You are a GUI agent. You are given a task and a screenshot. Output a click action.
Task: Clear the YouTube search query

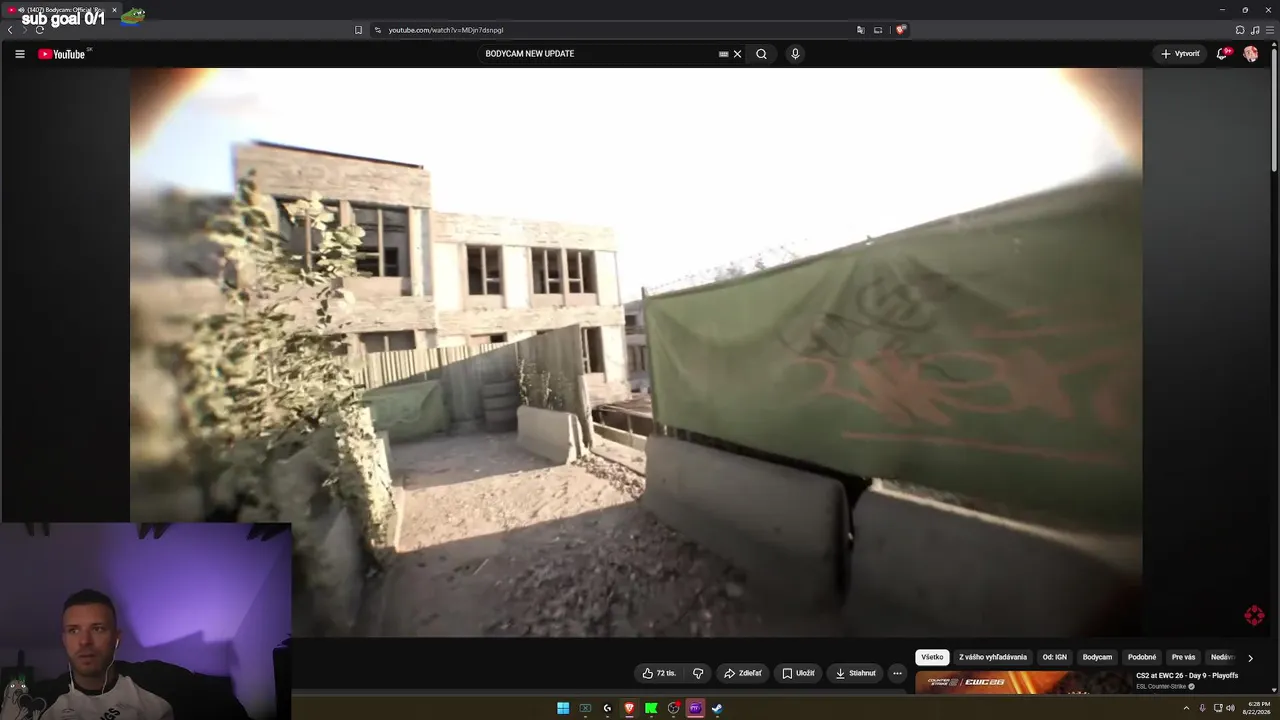(x=738, y=54)
